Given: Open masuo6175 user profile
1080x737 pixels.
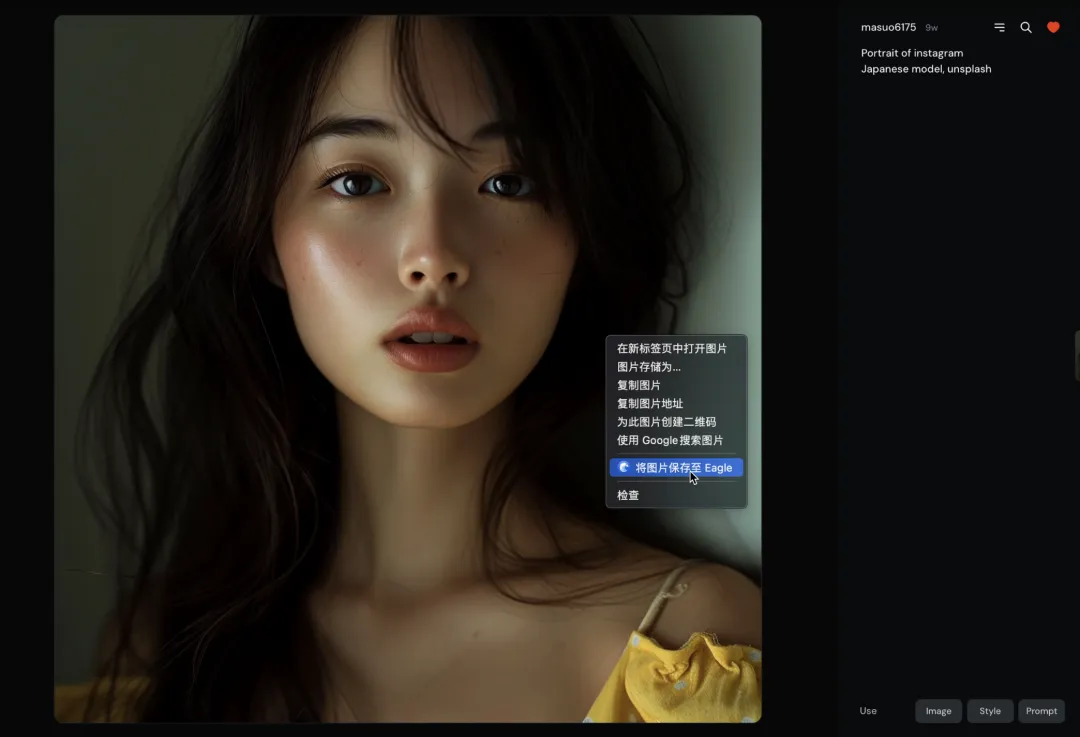Looking at the screenshot, I should [x=888, y=28].
